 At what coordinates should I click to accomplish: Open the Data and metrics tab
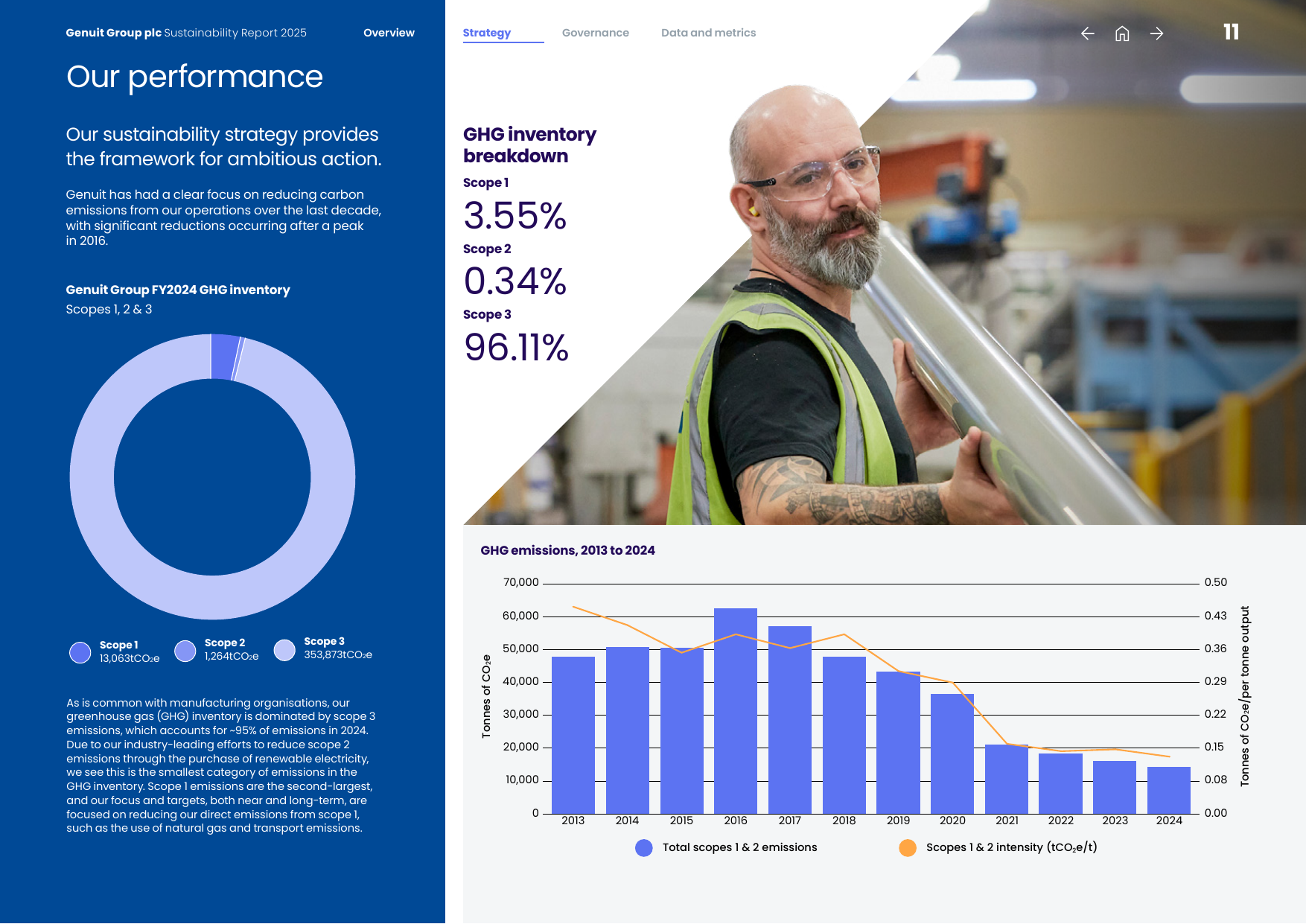pyautogui.click(x=708, y=33)
